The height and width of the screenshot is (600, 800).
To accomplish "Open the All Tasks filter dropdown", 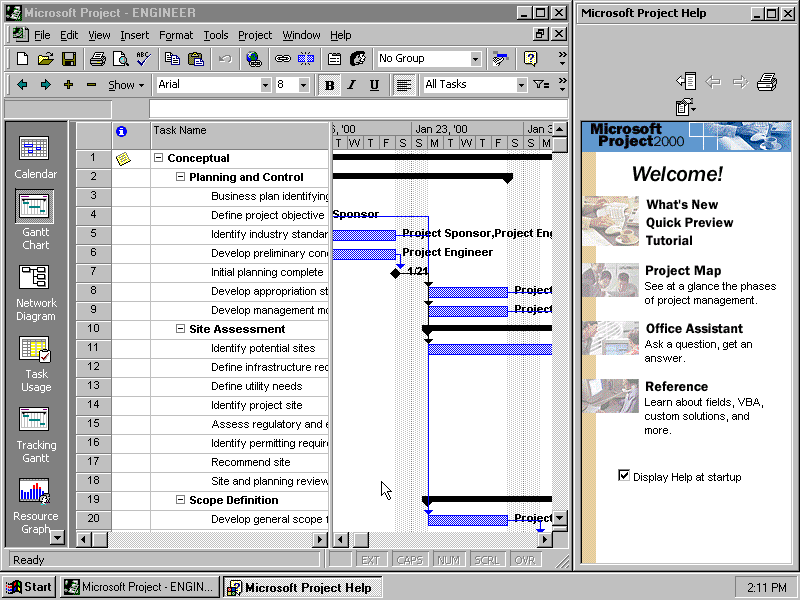I will tap(521, 85).
